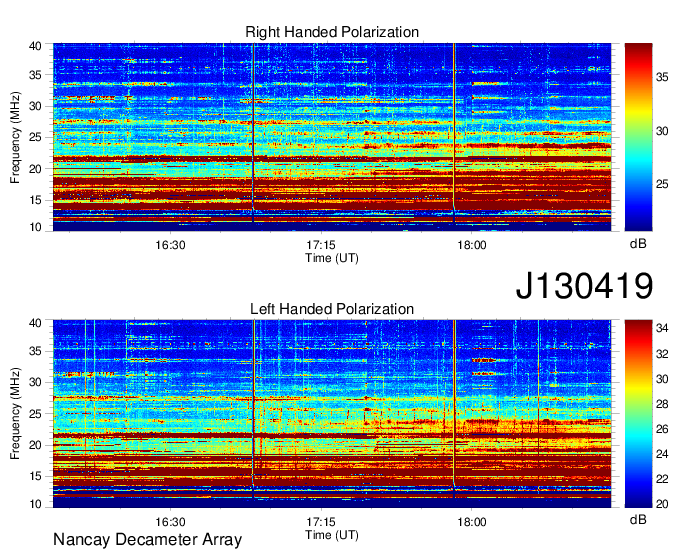Click 16:30 tick under left-handed plot
The height and width of the screenshot is (552, 680).
click(x=170, y=522)
